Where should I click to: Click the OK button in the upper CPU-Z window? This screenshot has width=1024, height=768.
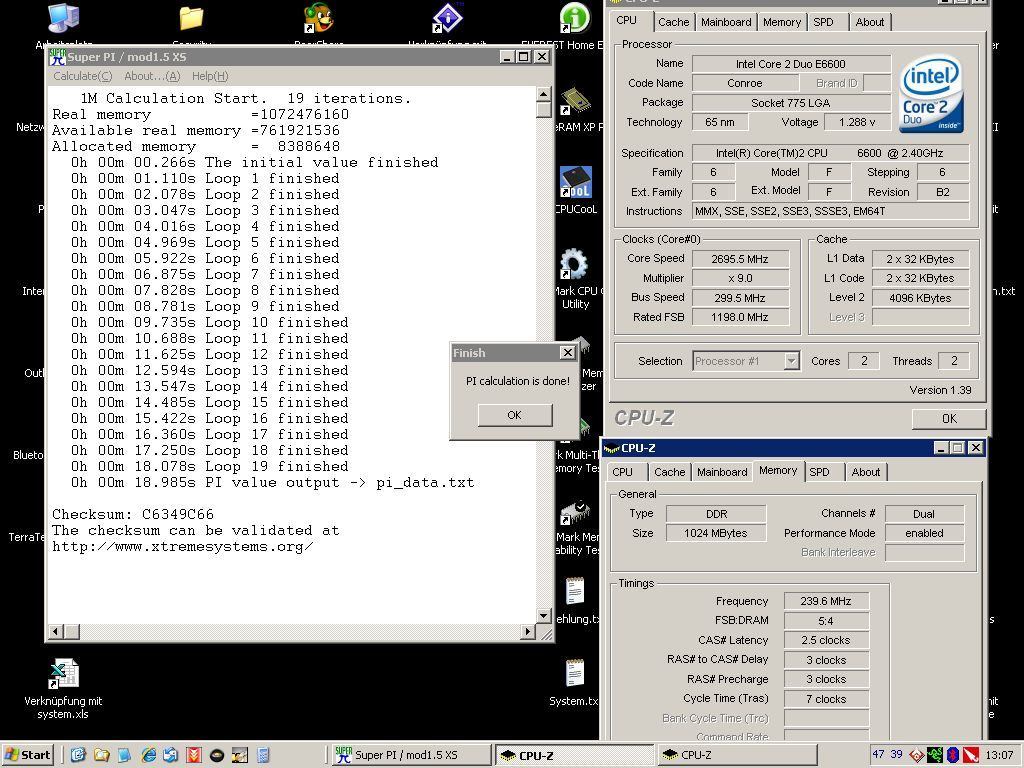tap(949, 418)
